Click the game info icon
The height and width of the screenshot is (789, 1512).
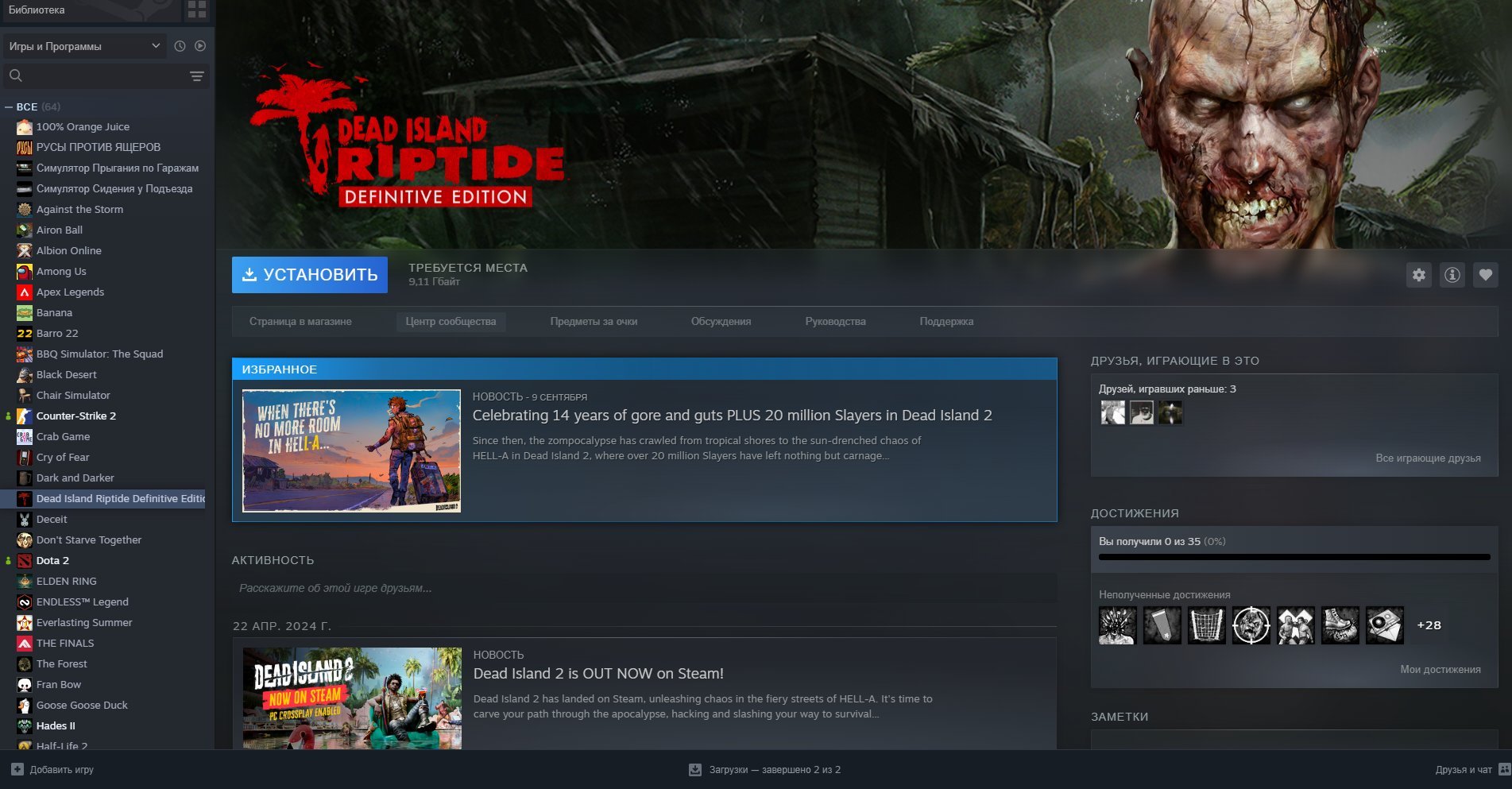1452,275
